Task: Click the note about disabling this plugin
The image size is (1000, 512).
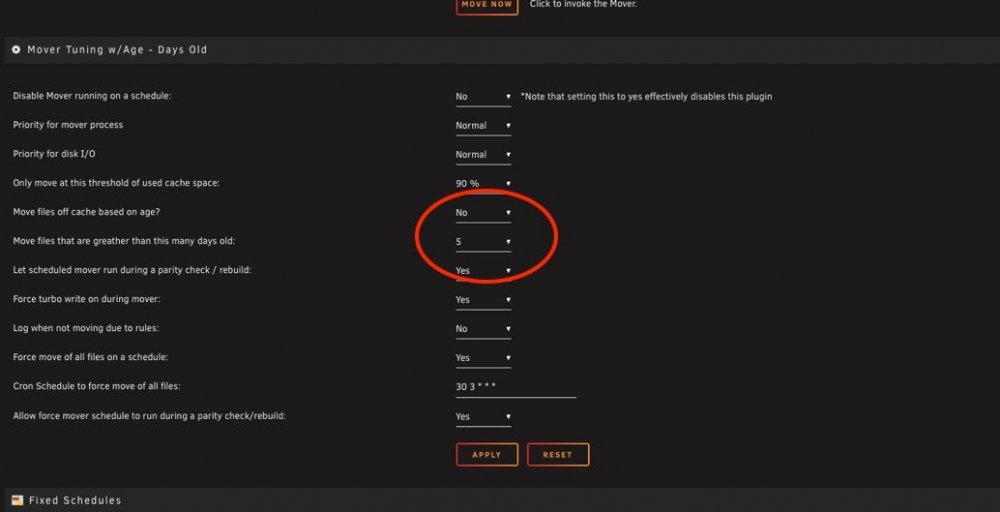Action: tap(646, 97)
